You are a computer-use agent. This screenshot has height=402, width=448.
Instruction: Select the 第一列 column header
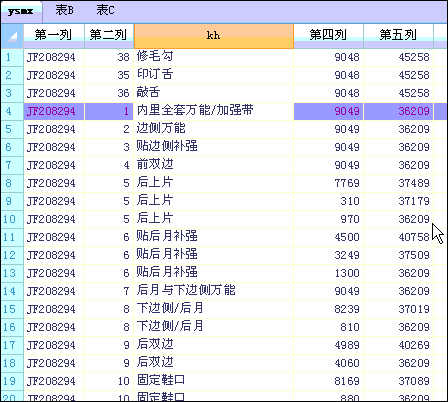tap(54, 36)
